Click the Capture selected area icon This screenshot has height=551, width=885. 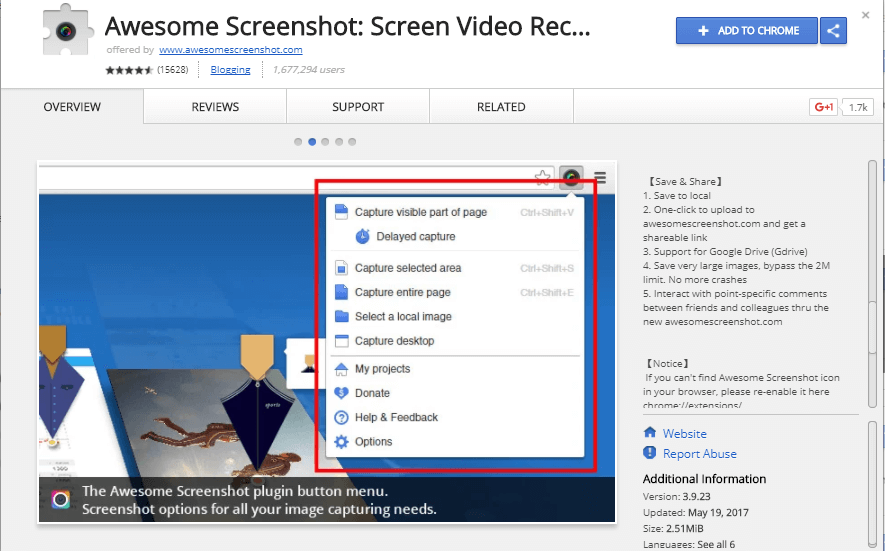[341, 268]
